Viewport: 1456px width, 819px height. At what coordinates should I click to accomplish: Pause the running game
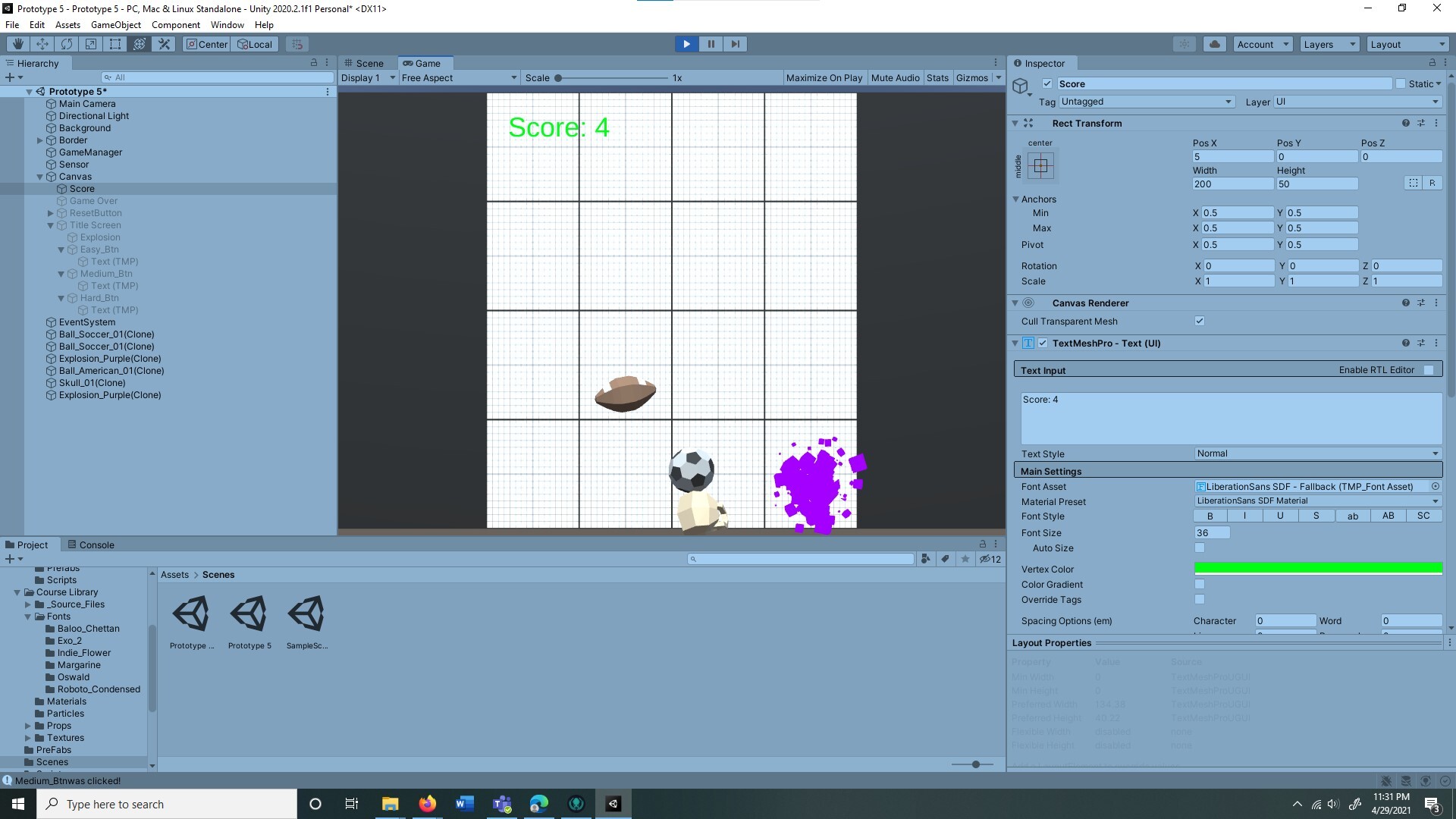711,44
